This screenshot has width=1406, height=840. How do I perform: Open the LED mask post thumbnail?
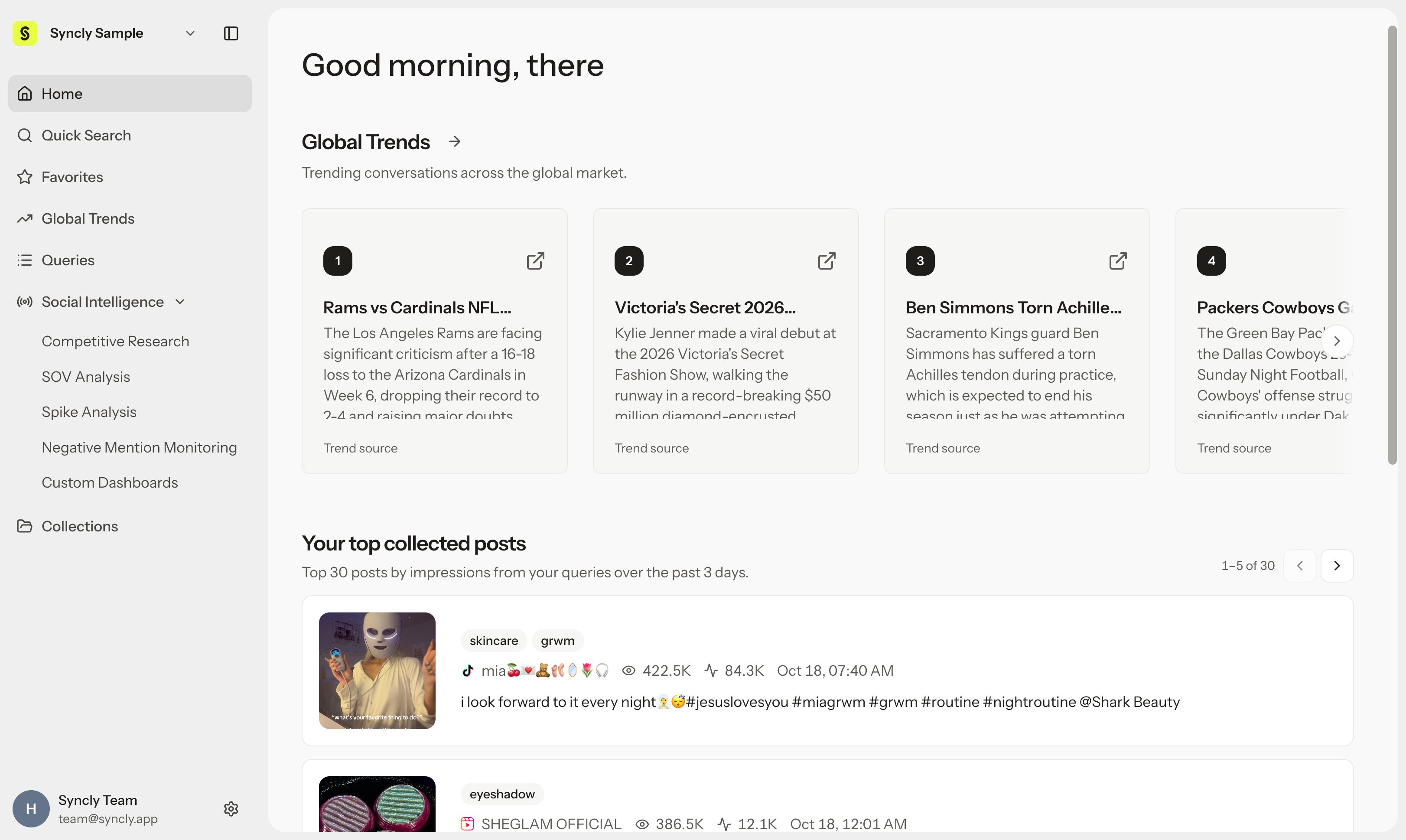coord(377,671)
